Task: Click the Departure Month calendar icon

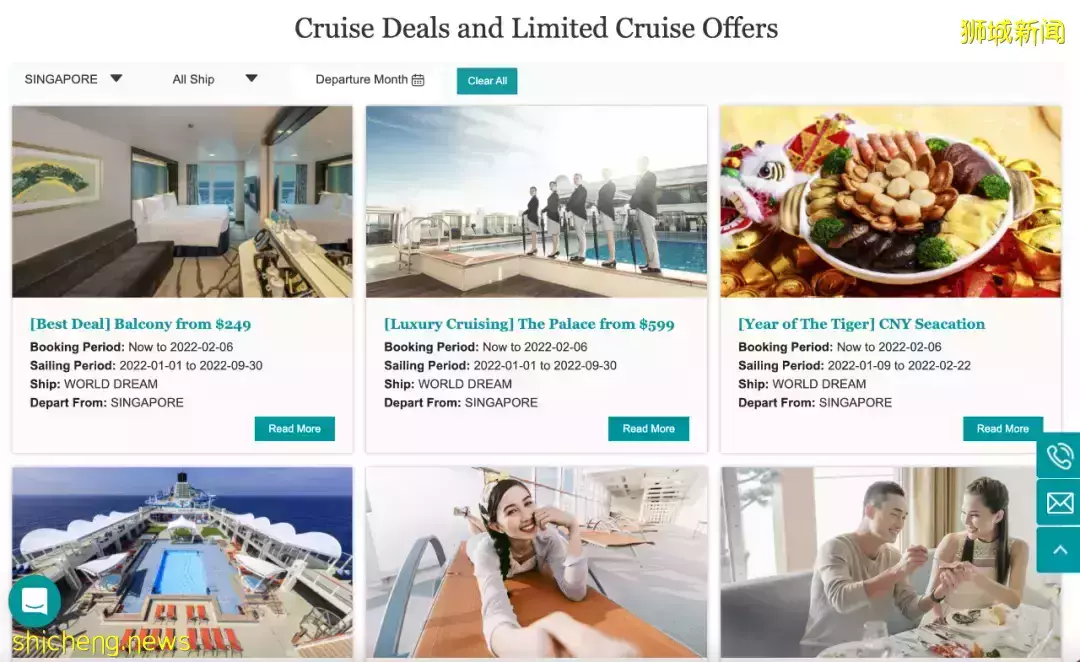Action: 418,80
